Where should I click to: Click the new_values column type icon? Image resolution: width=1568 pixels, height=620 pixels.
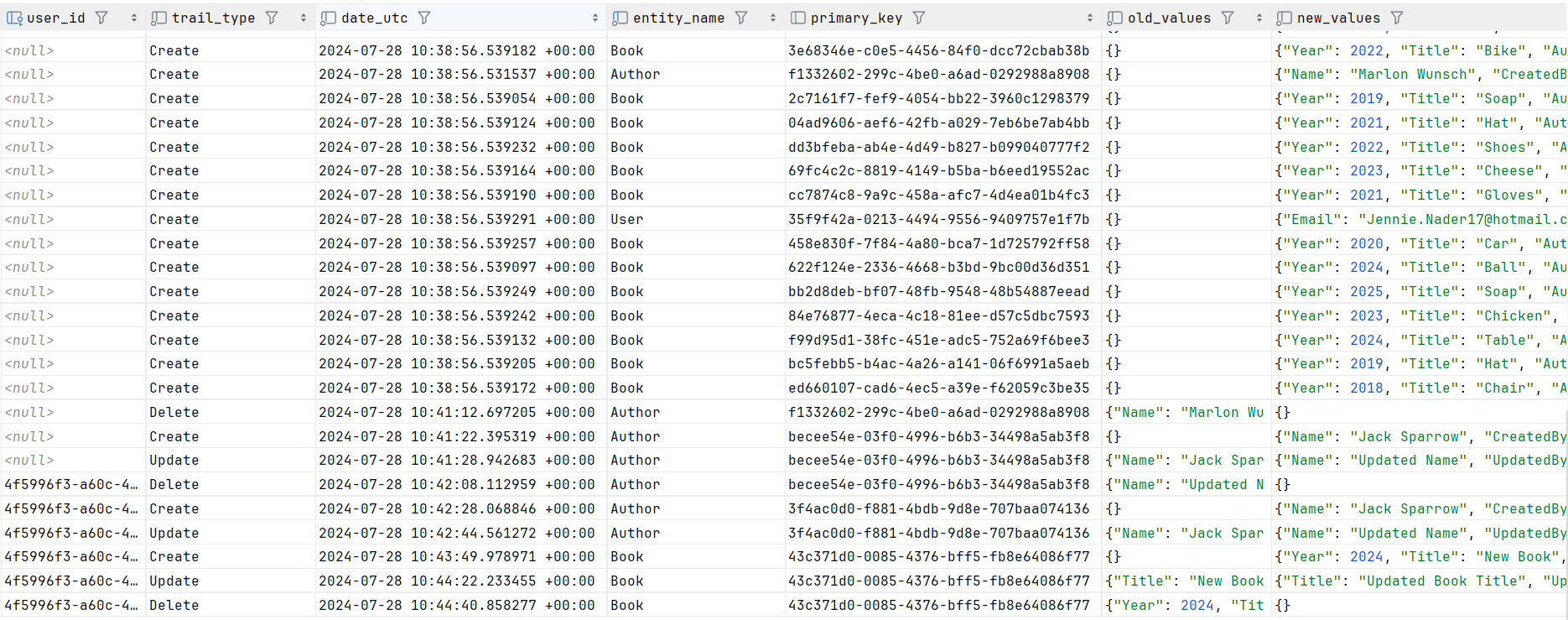[1284, 18]
